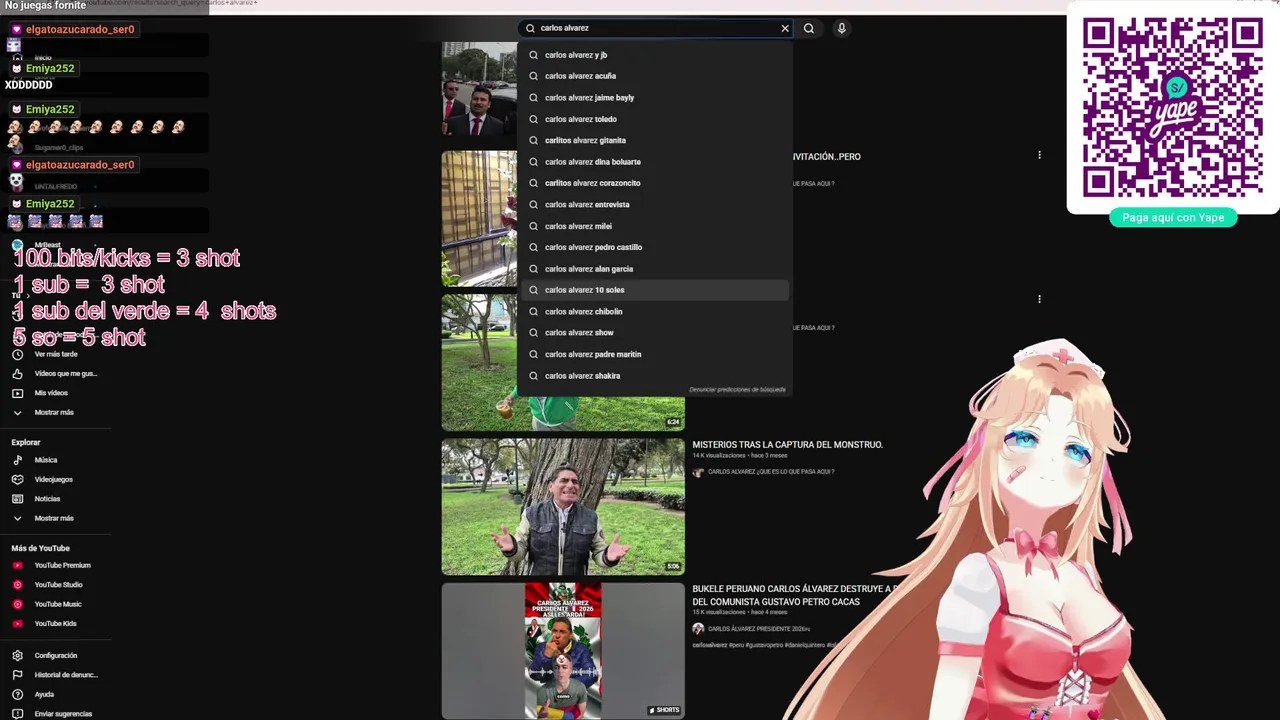Image resolution: width=1280 pixels, height=720 pixels.
Task: Click the Yape QR code
Action: 1173,107
